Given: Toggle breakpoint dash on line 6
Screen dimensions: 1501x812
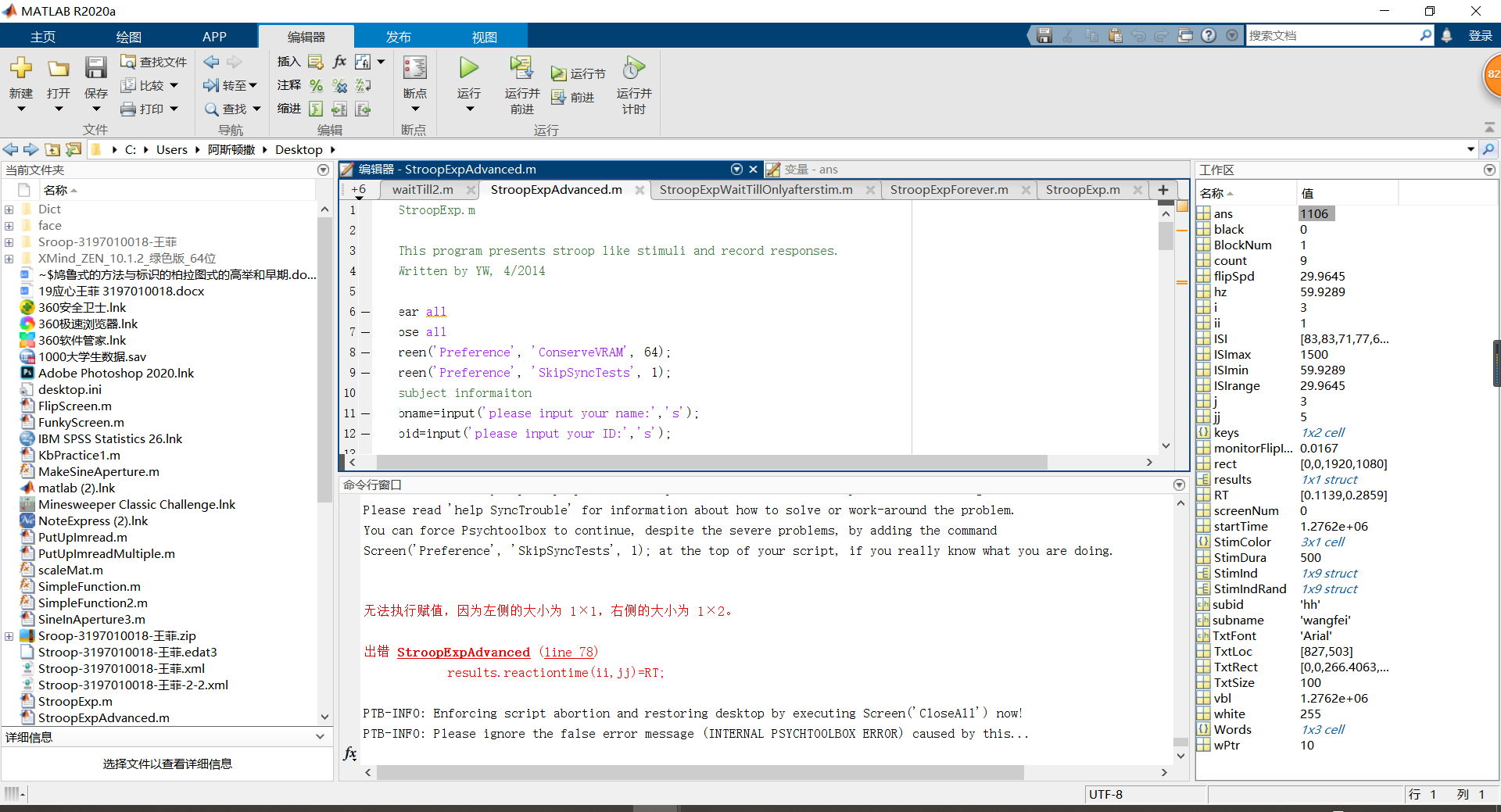Looking at the screenshot, I should (x=365, y=312).
